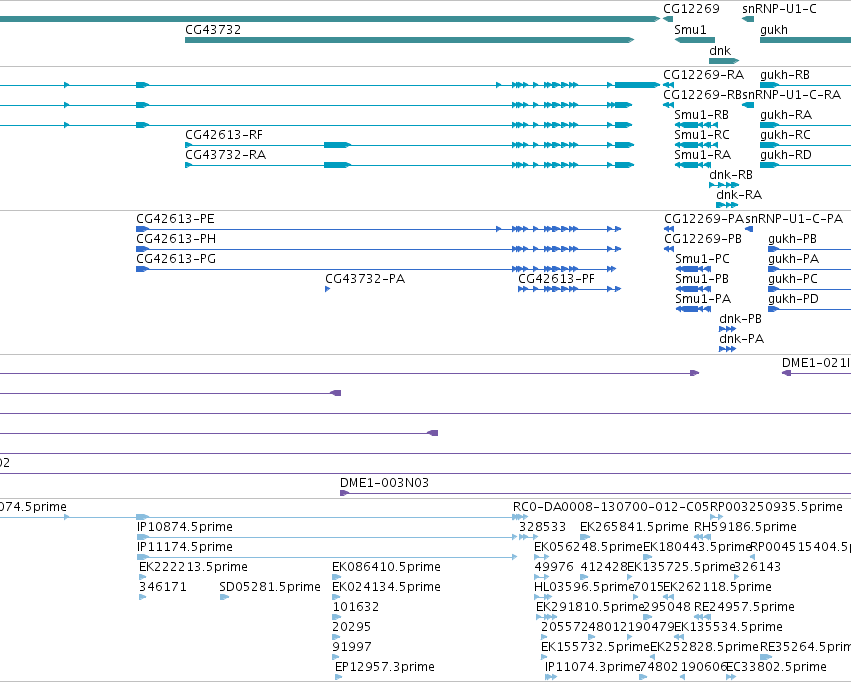Open EST 101632
This screenshot has height=682, width=851.
click(356, 608)
